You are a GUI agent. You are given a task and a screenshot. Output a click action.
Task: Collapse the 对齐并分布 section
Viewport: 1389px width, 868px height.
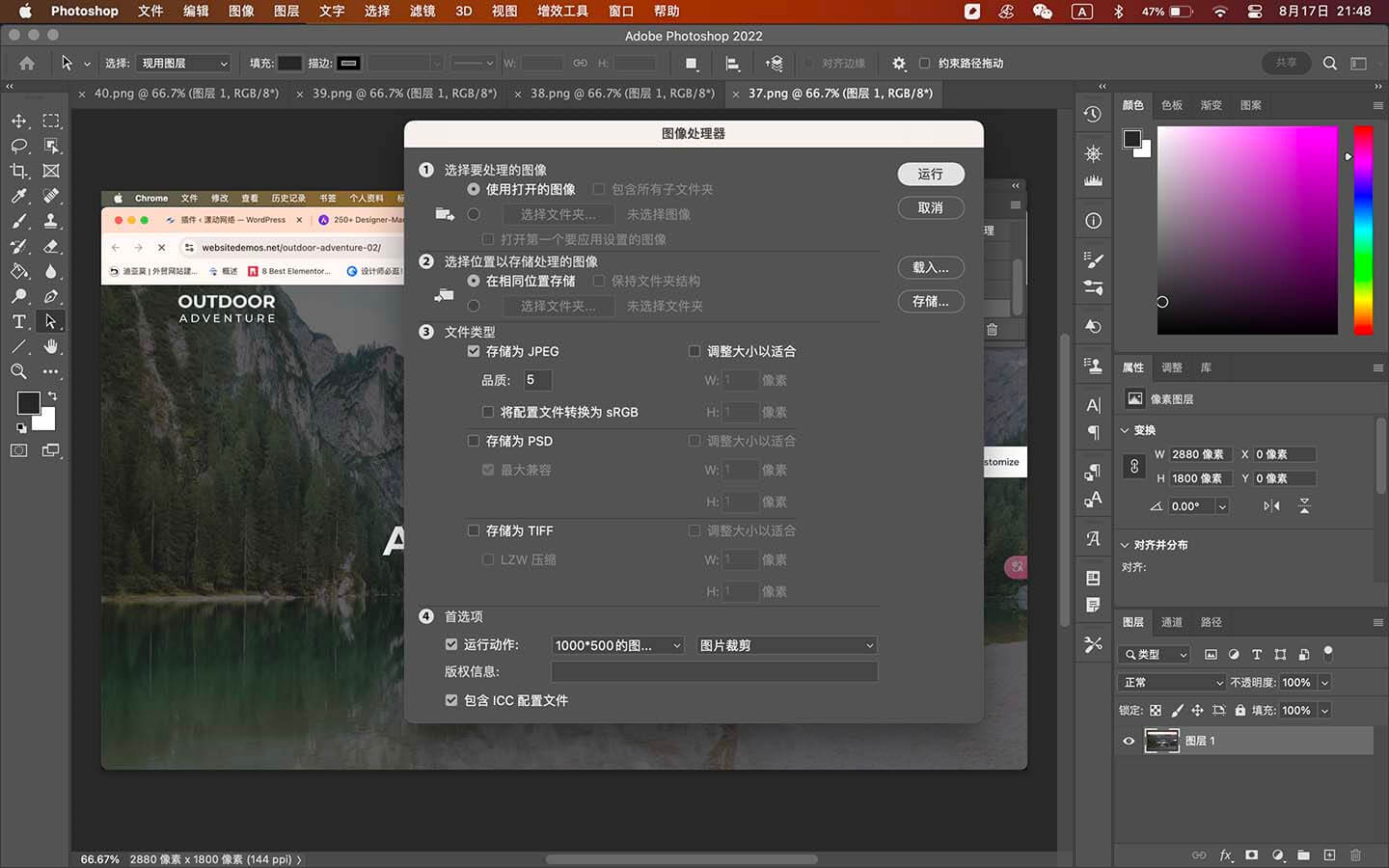pos(1125,545)
